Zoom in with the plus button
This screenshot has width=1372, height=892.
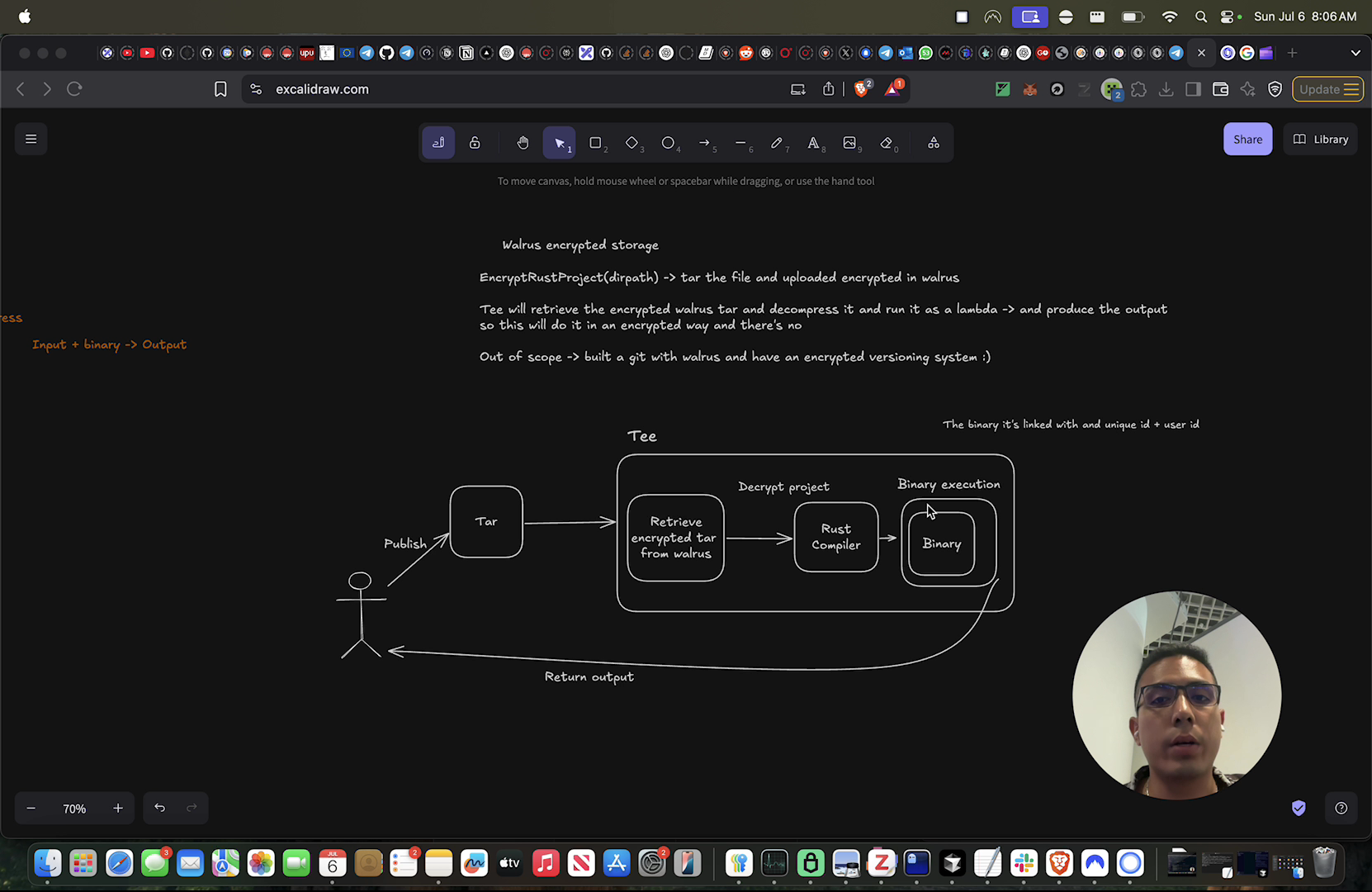[x=118, y=809]
